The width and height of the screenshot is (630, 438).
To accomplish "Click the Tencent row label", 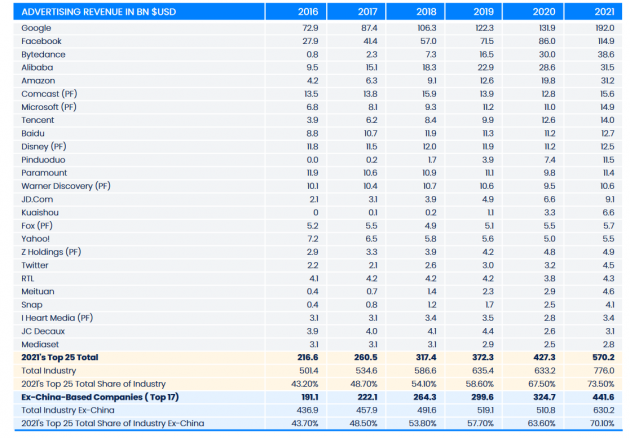I will point(37,120).
